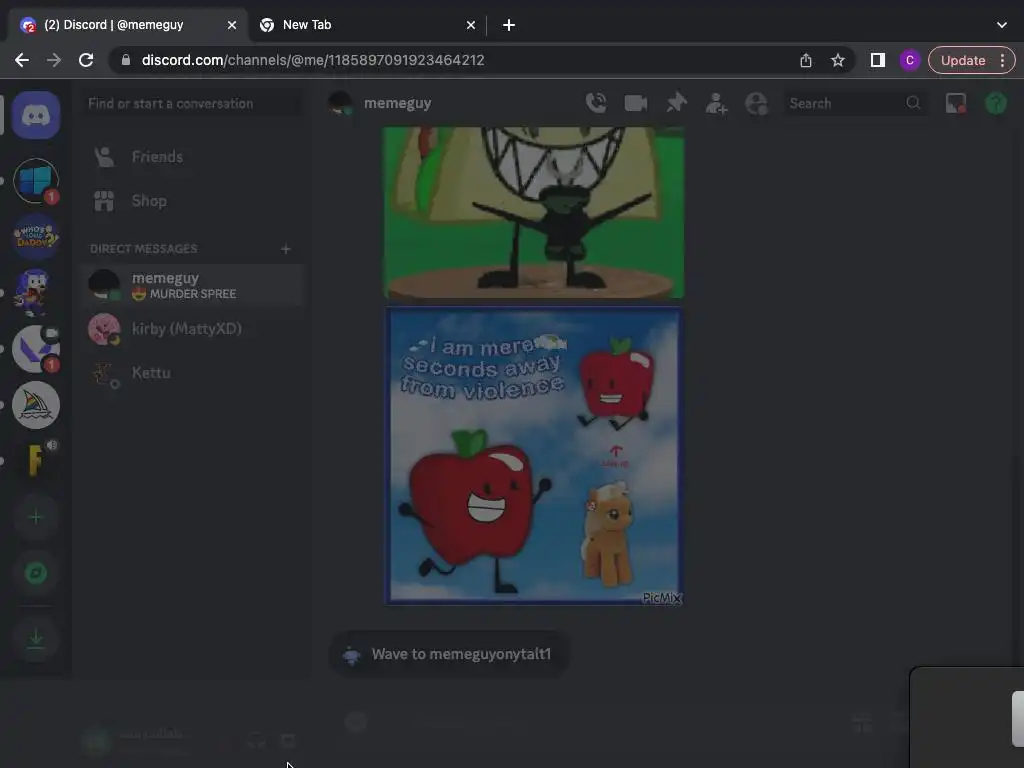Viewport: 1024px width, 768px height.
Task: Select memeguy direct message
Action: [x=192, y=285]
